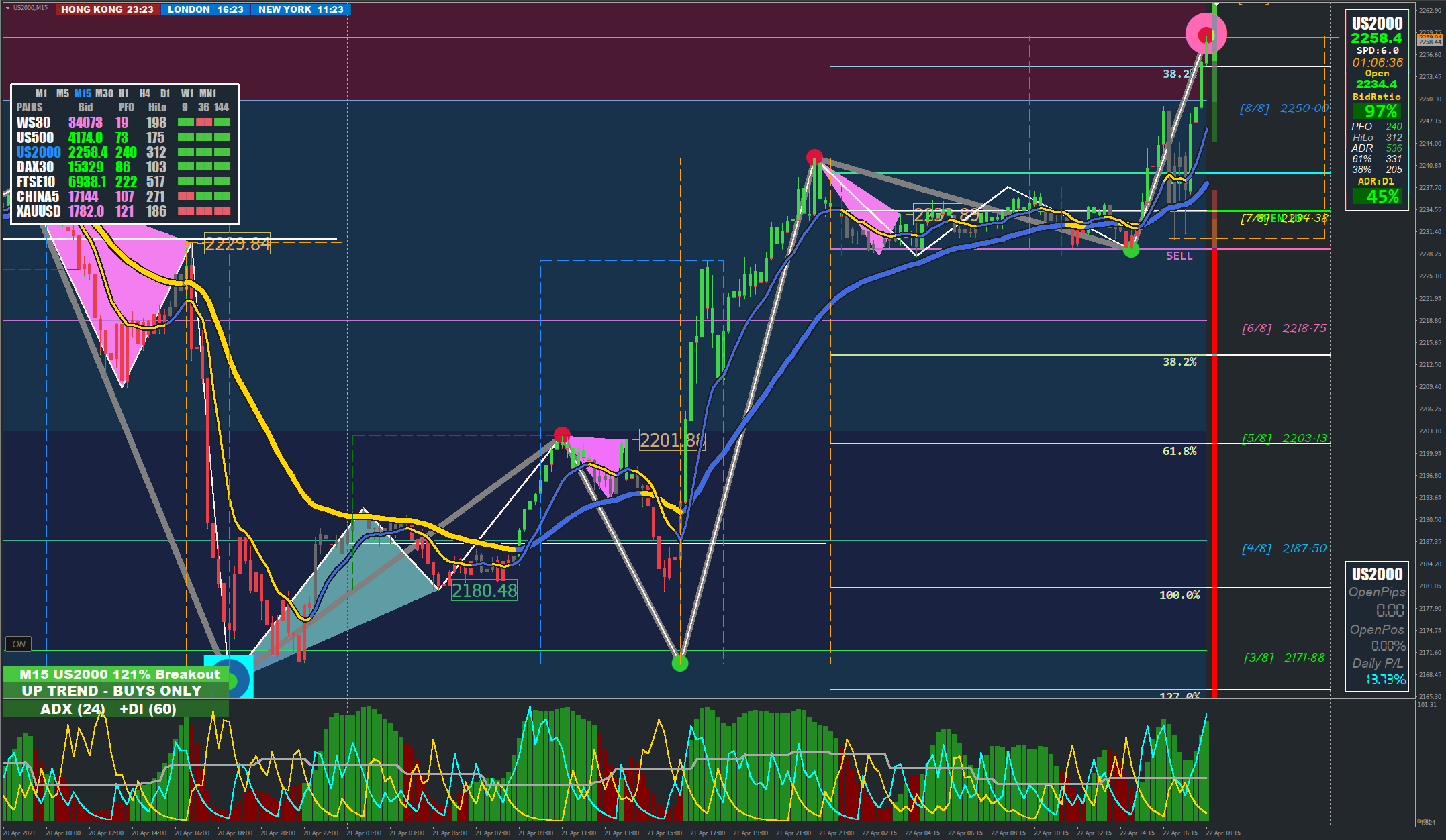
Task: Click the green dot beside the SELL label
Action: [1131, 250]
